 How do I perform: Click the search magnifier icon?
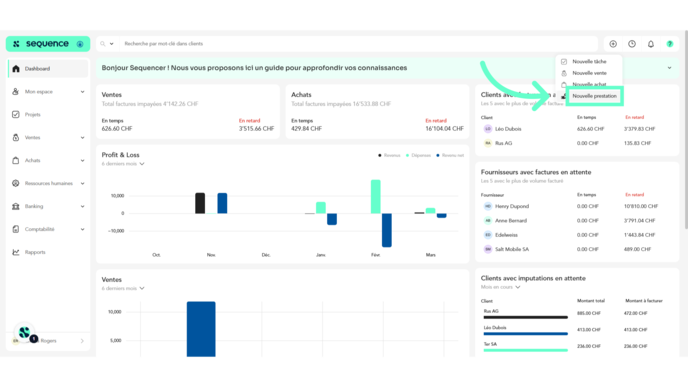pos(103,44)
